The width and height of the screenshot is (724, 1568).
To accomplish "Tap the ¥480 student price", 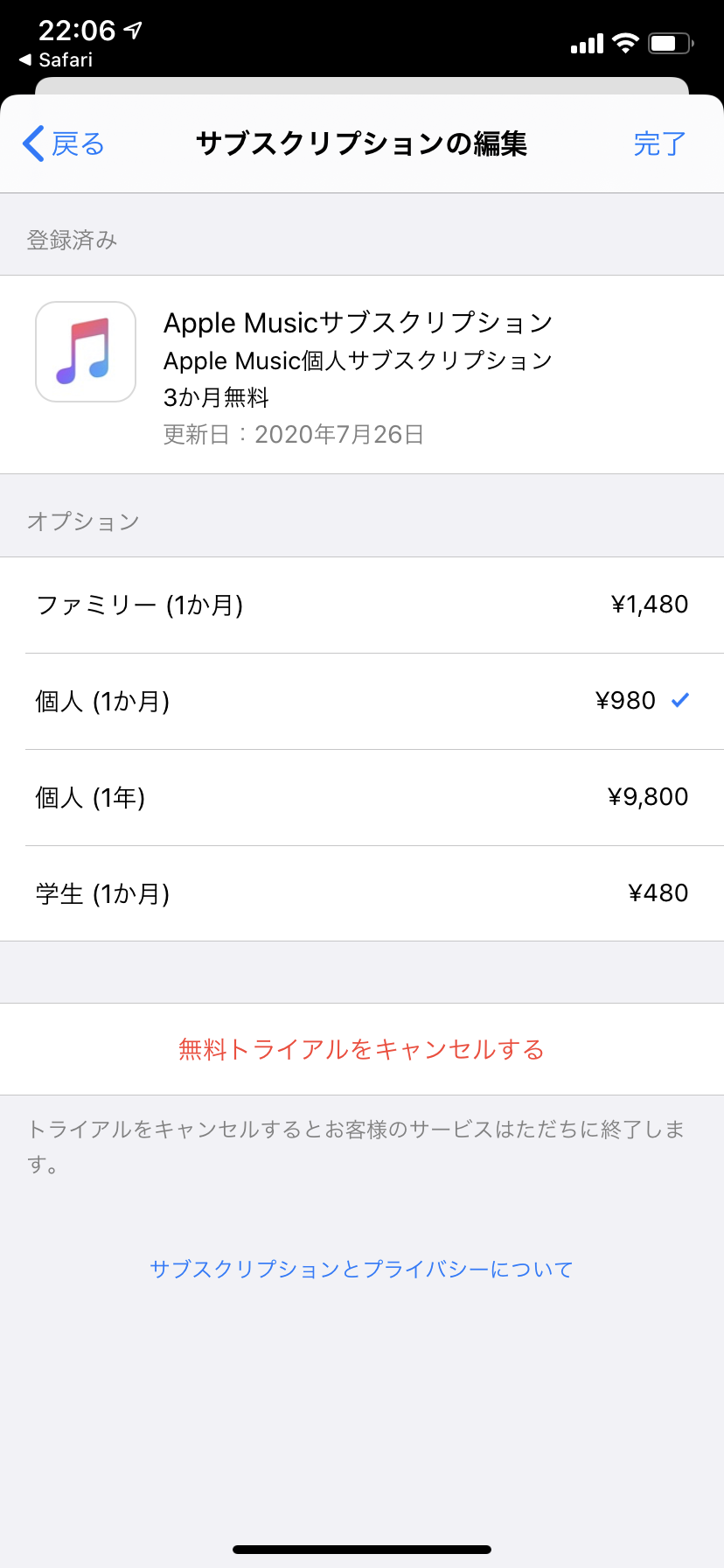I will [x=658, y=893].
